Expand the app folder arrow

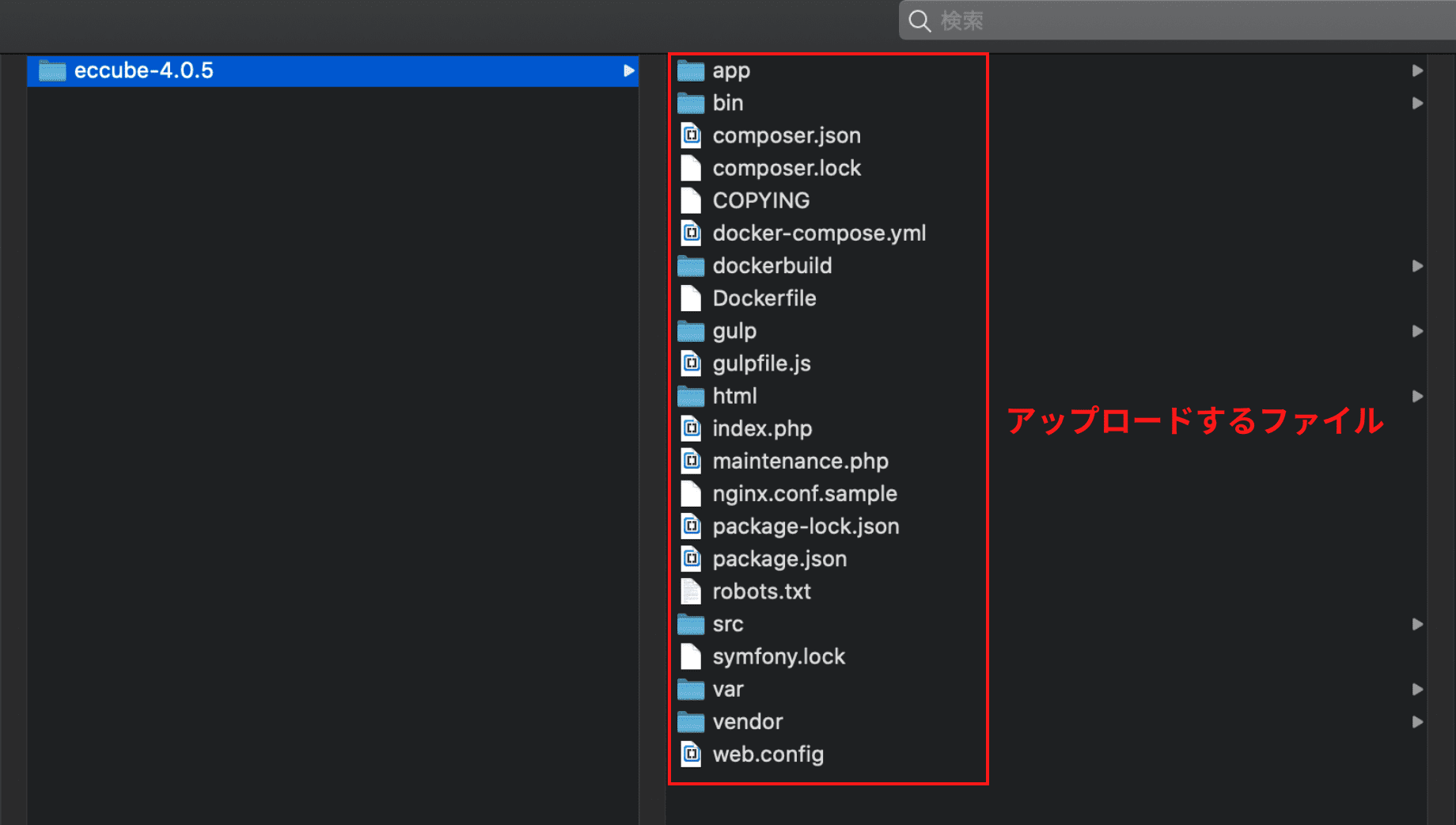coord(1417,71)
